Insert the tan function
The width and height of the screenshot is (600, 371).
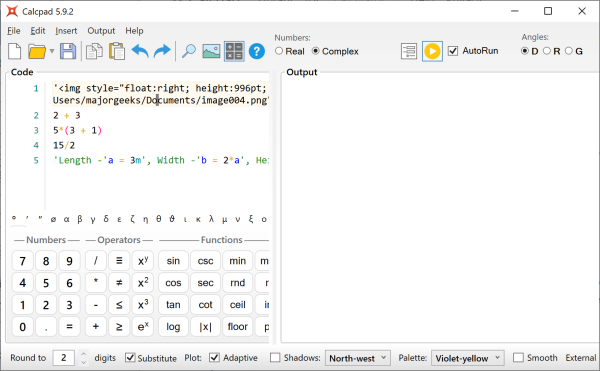[x=173, y=305]
